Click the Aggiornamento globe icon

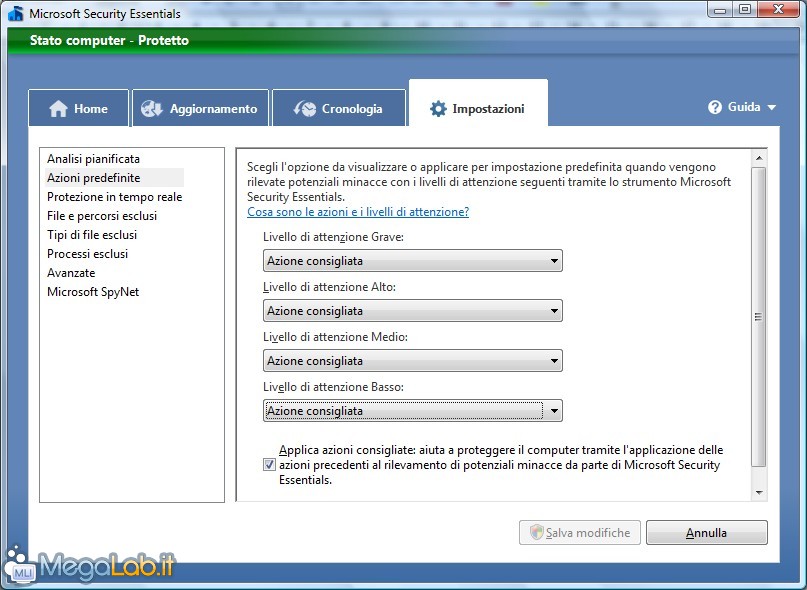[x=151, y=109]
